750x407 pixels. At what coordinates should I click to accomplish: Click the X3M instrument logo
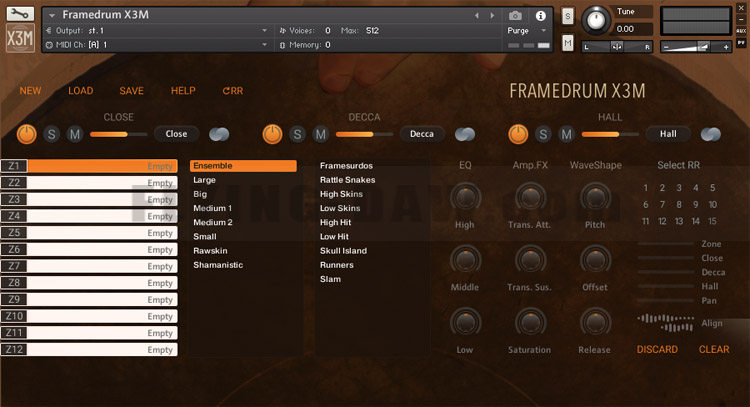(x=20, y=38)
